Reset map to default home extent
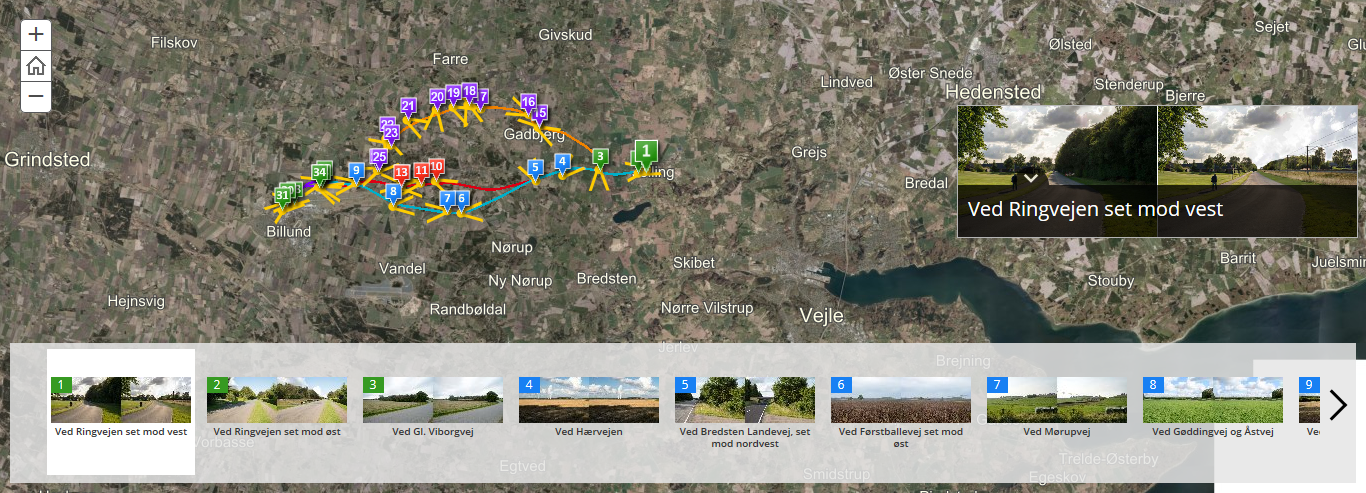This screenshot has width=1366, height=493. [x=36, y=66]
